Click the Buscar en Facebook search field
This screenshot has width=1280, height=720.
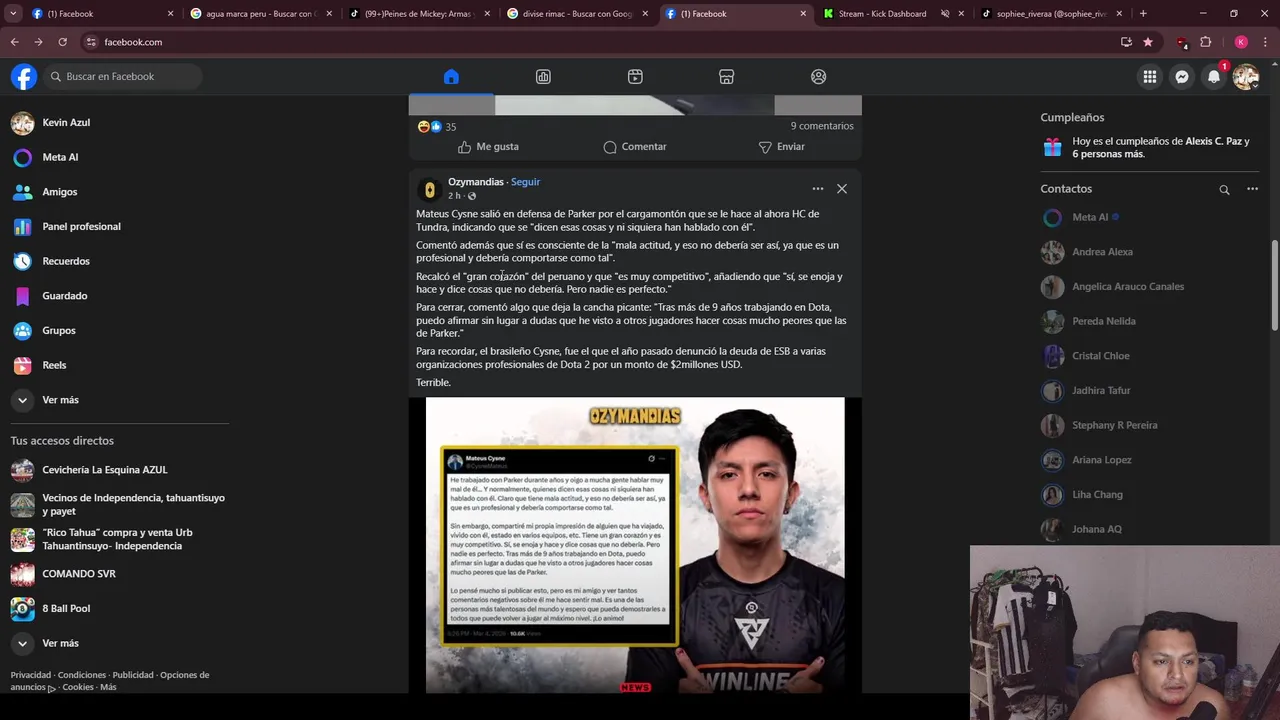[x=122, y=77]
